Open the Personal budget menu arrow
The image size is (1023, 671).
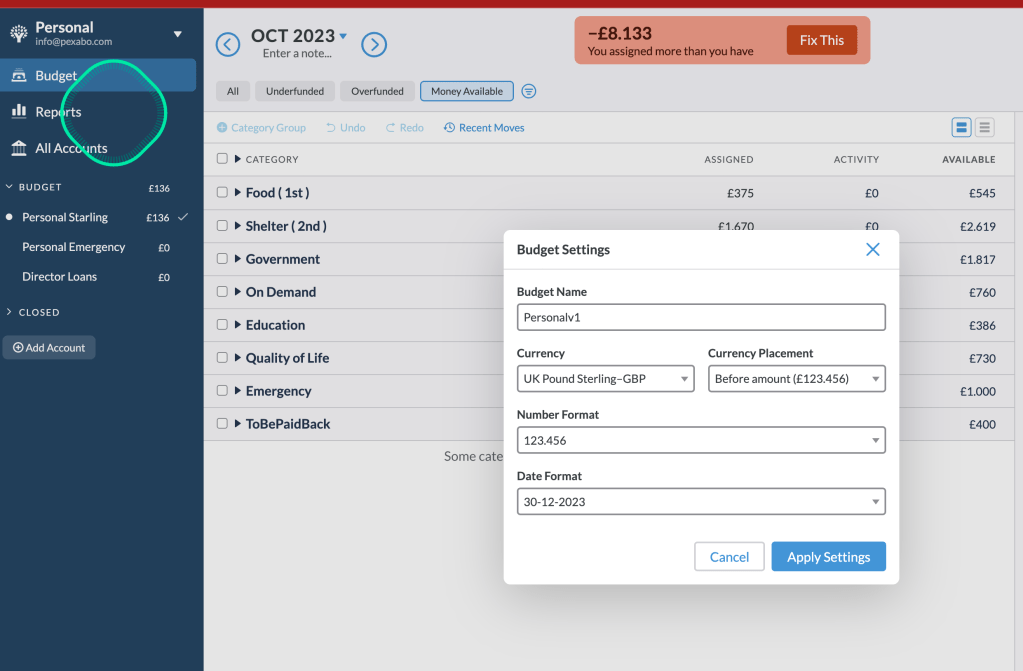pos(177,34)
